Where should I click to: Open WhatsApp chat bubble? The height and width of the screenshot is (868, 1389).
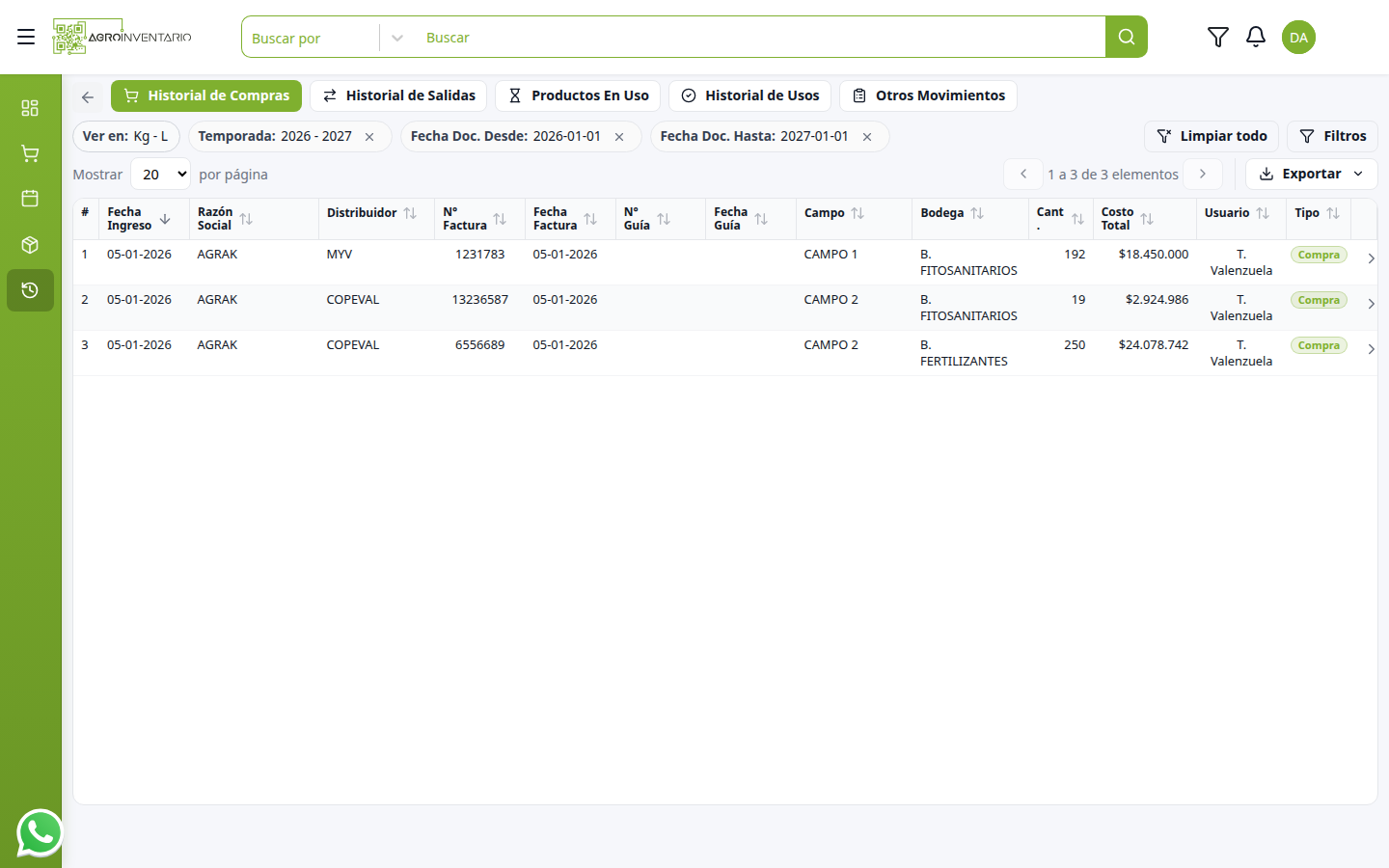coord(40,832)
